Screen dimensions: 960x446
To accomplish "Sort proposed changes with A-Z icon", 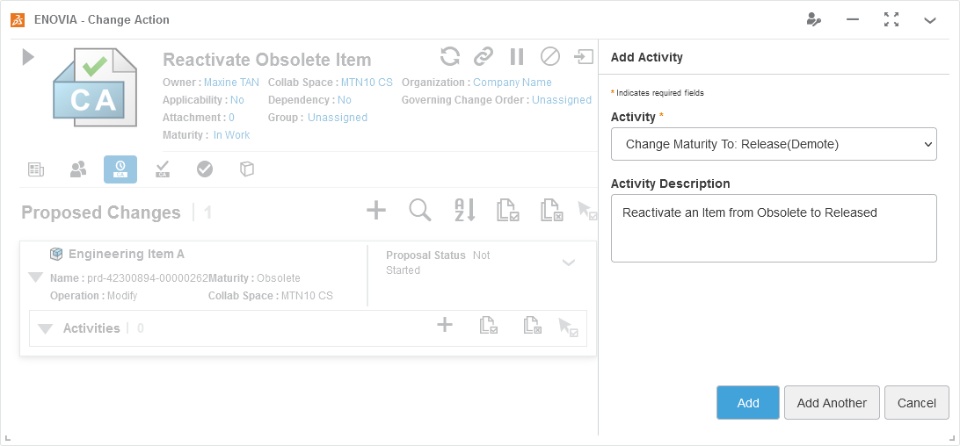I will click(x=465, y=210).
